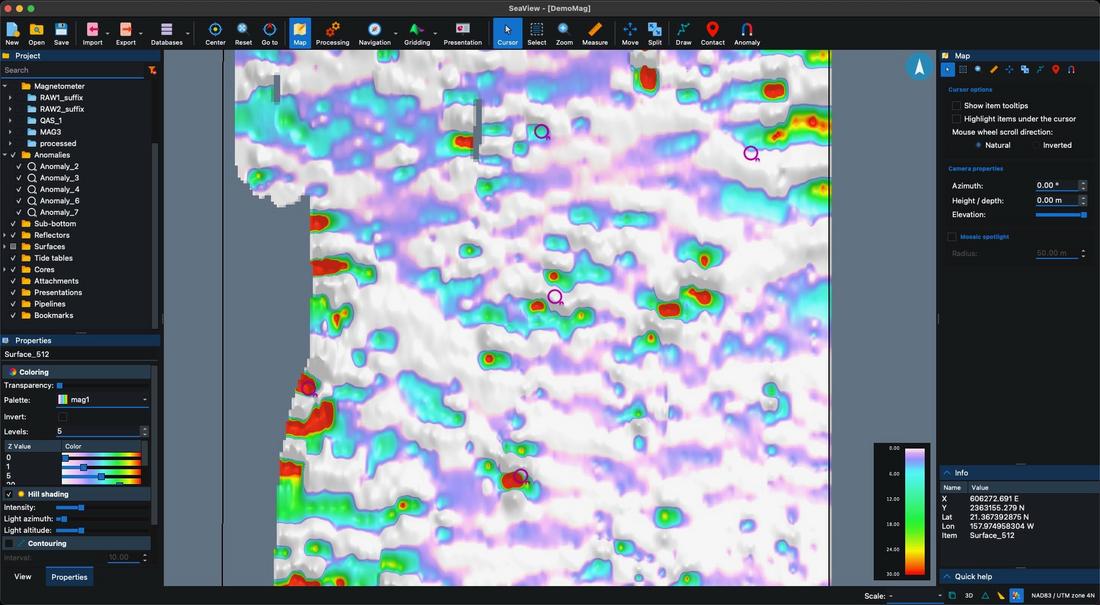Collapse the Info panel header
Viewport: 1100px width, 605px height.
point(1019,473)
